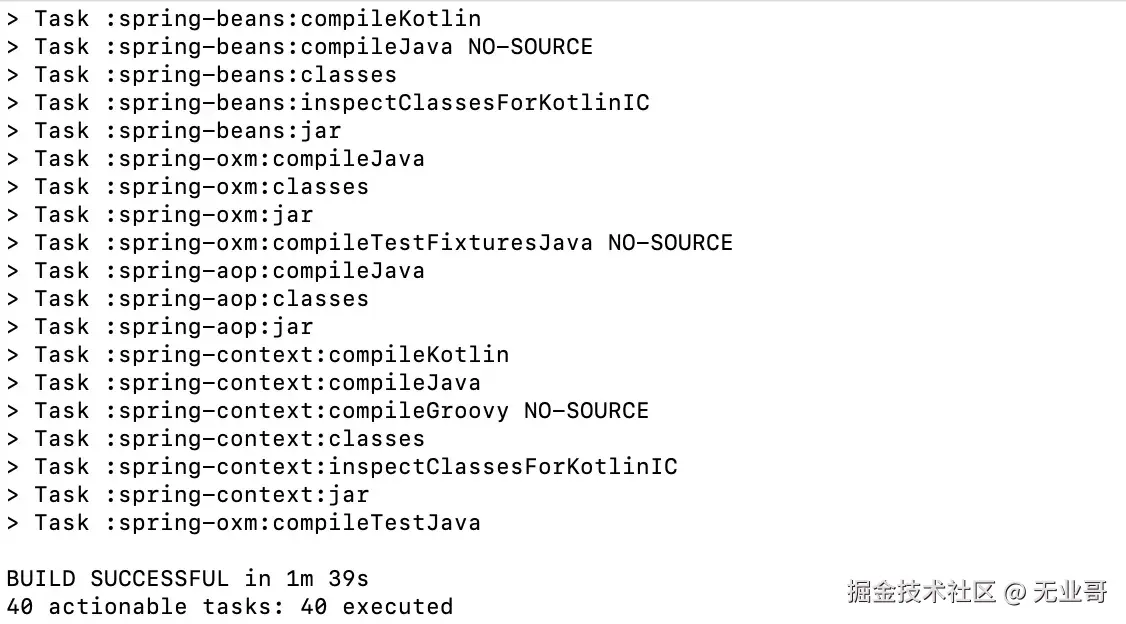Select the spring-beans:jar task line
Viewport: 1126px width, 624px height.
173,131
